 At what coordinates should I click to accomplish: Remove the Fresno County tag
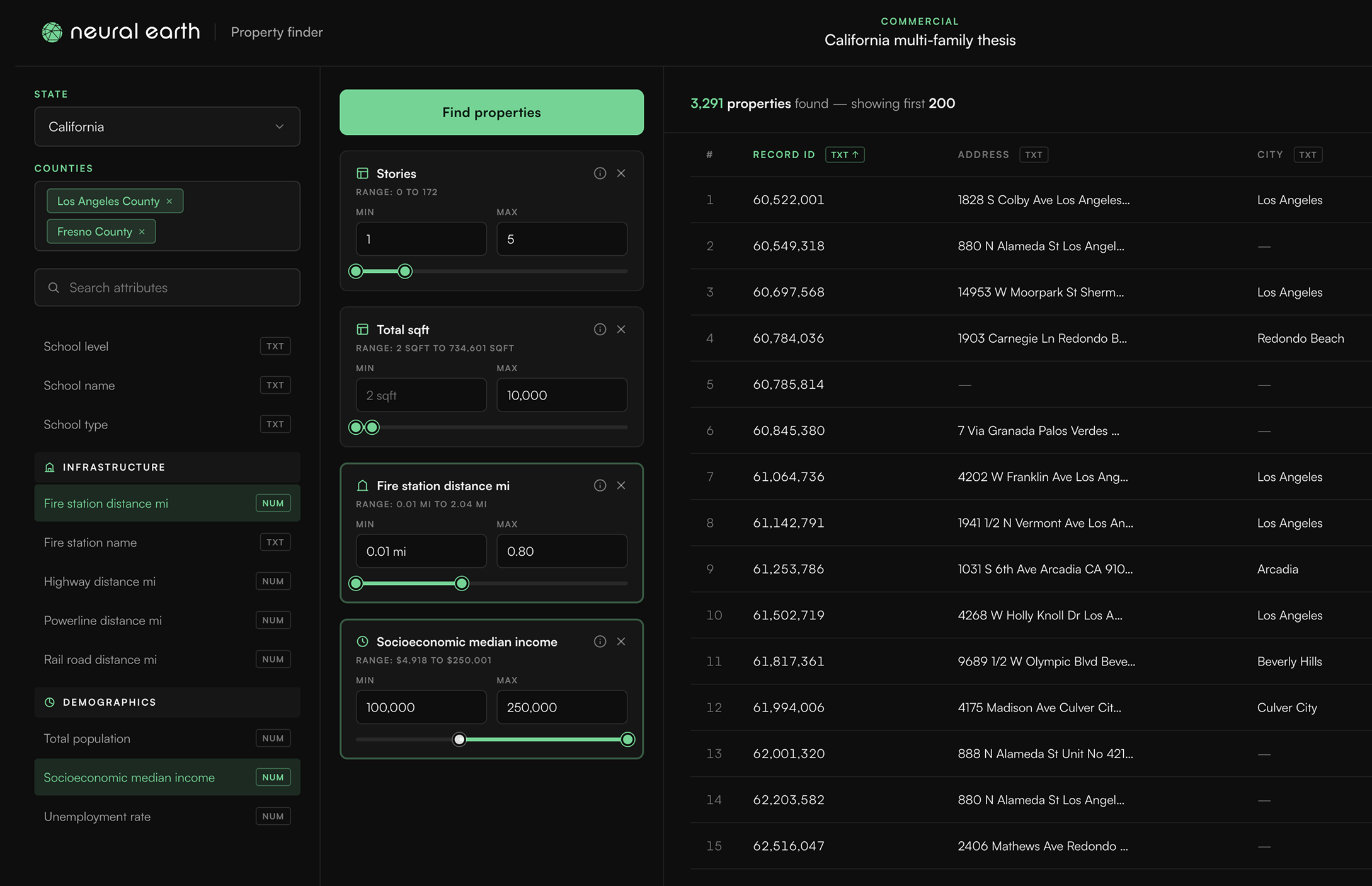tap(142, 232)
